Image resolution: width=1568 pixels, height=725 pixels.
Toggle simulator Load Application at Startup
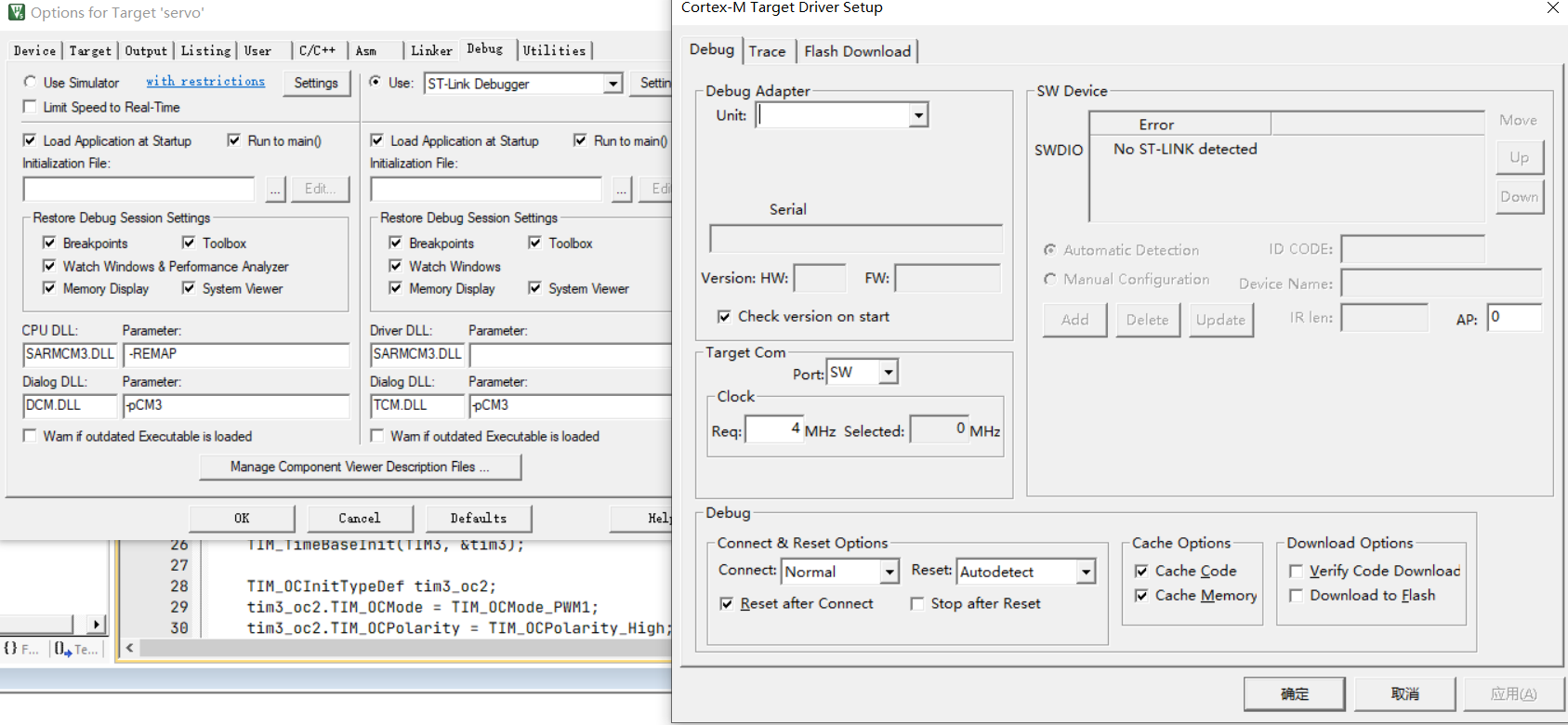[30, 140]
